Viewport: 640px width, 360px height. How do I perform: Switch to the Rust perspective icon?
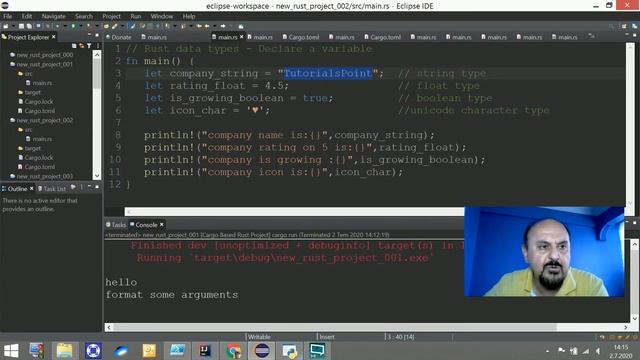(635, 26)
